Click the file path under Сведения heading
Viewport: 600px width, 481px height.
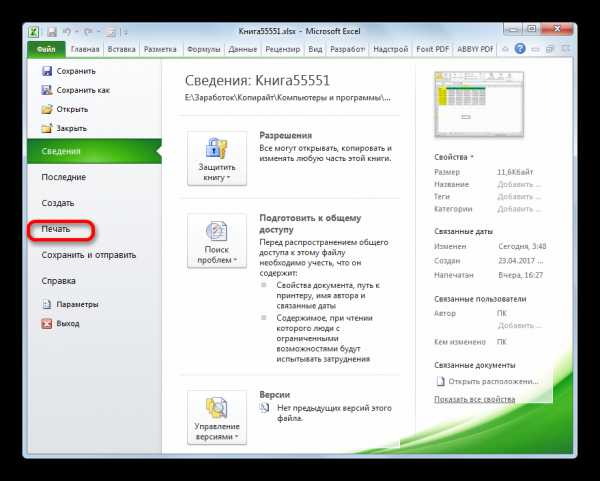[288, 98]
